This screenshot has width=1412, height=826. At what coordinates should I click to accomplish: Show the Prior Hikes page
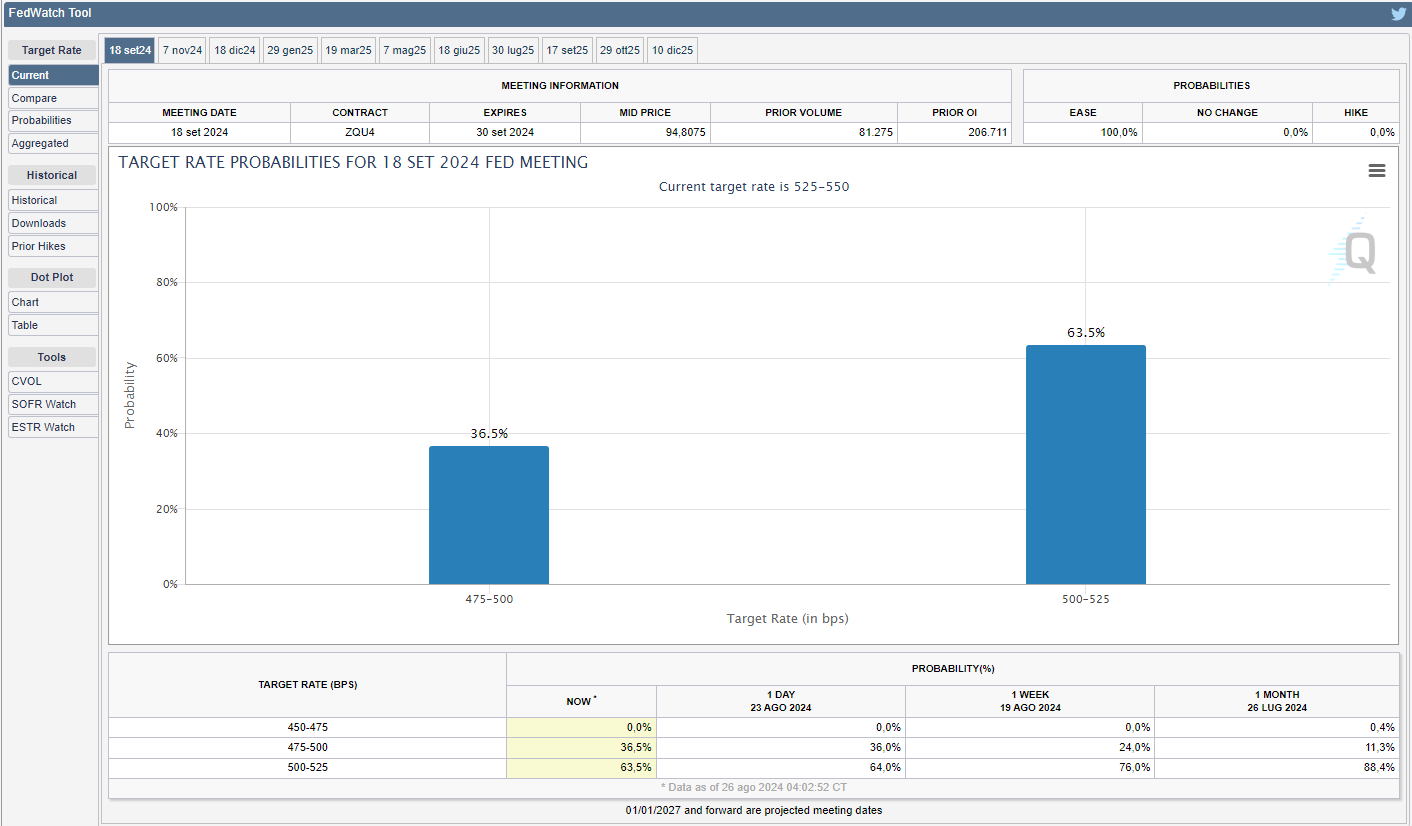click(x=53, y=246)
